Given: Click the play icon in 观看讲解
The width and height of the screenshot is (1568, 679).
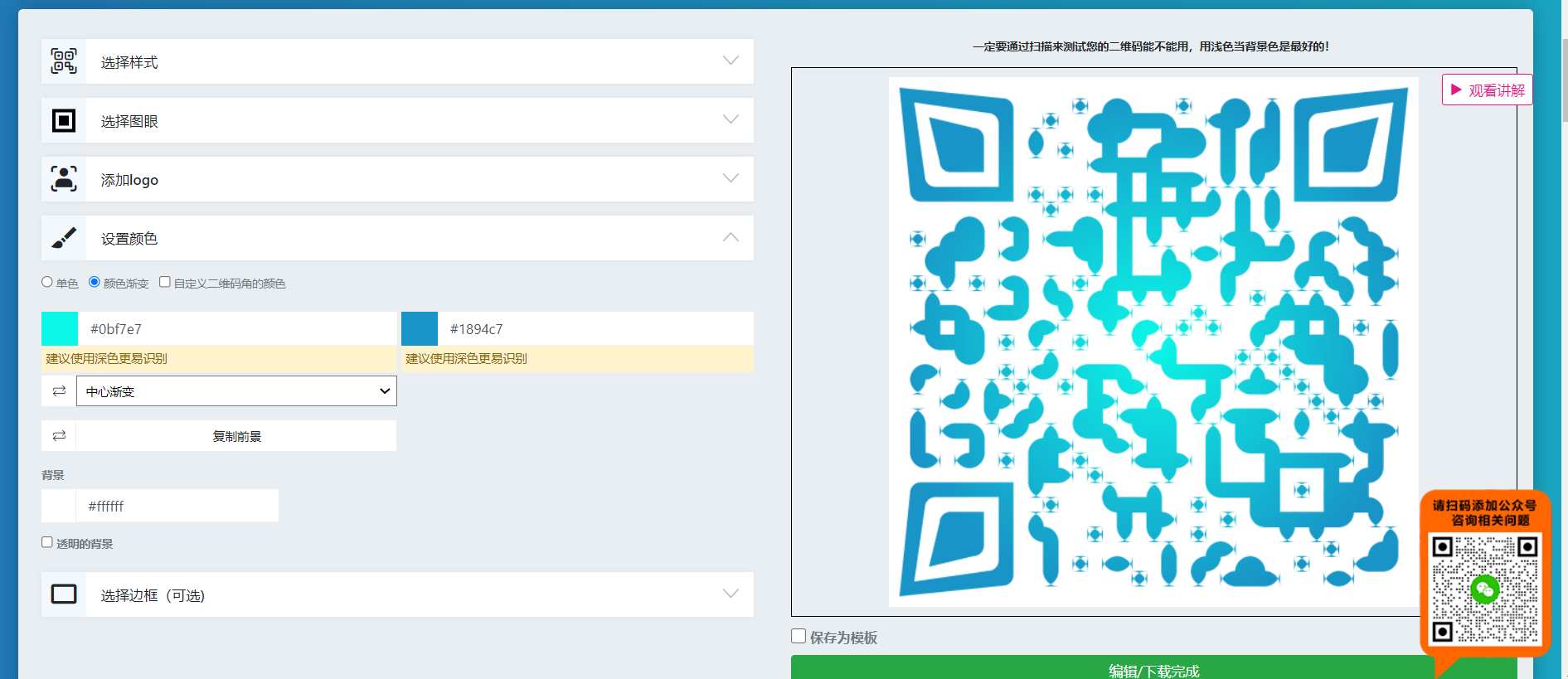Looking at the screenshot, I should tap(1456, 90).
